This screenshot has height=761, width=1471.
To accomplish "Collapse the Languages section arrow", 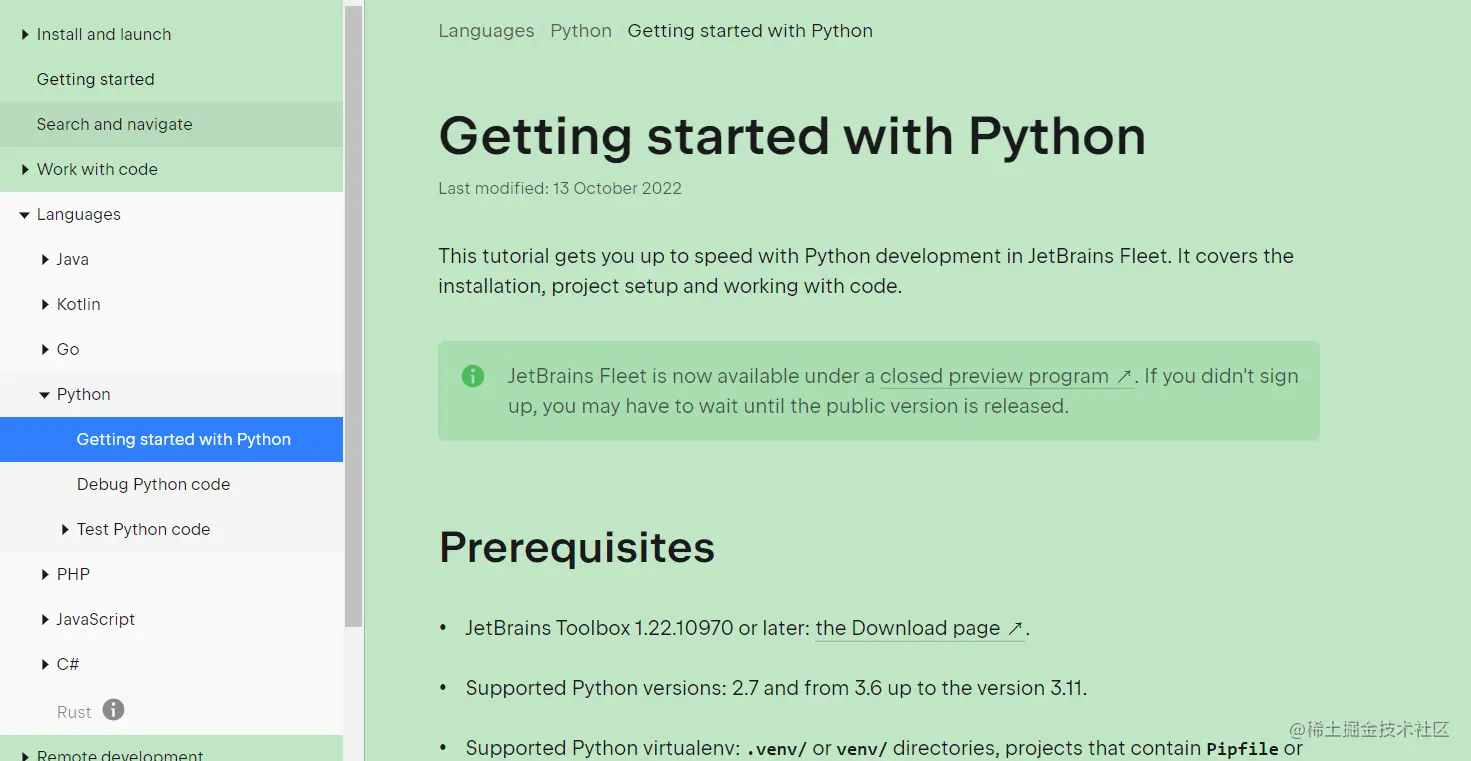I will point(25,215).
